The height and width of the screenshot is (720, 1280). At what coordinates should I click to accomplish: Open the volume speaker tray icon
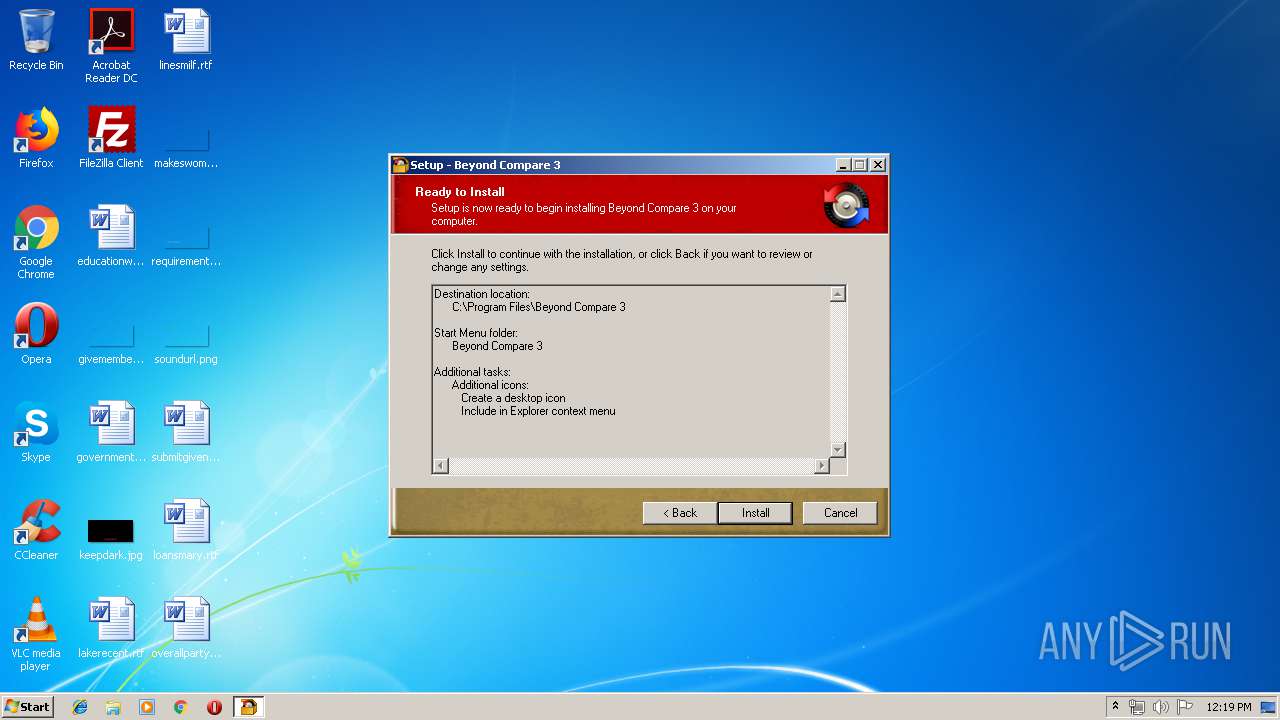pos(1161,707)
